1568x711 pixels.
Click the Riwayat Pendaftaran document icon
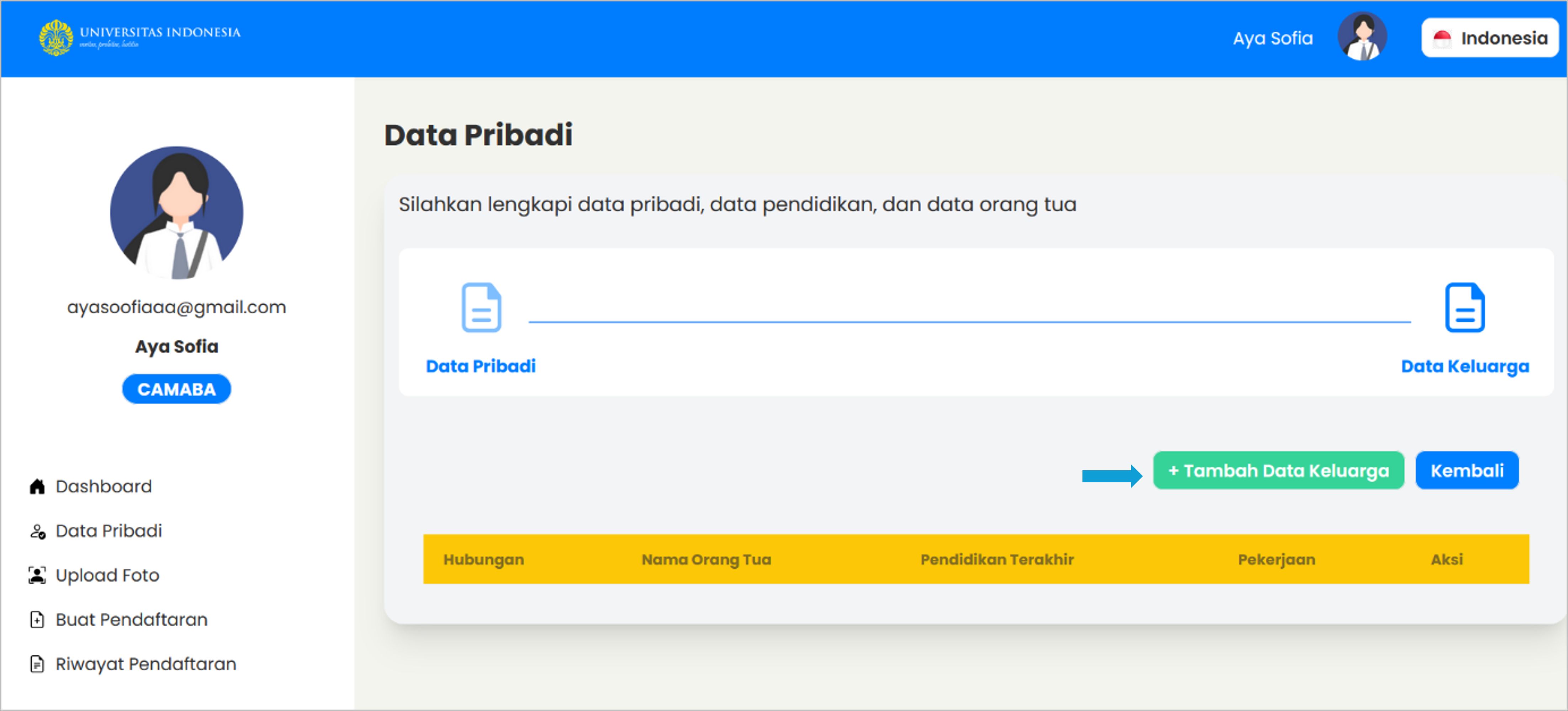pos(37,664)
